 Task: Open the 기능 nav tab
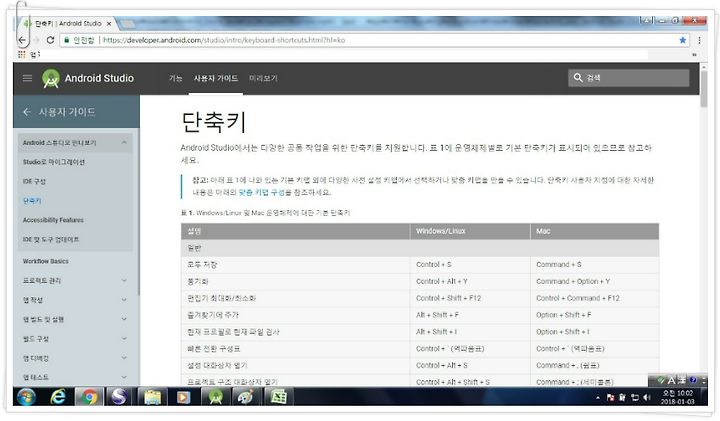tap(175, 79)
